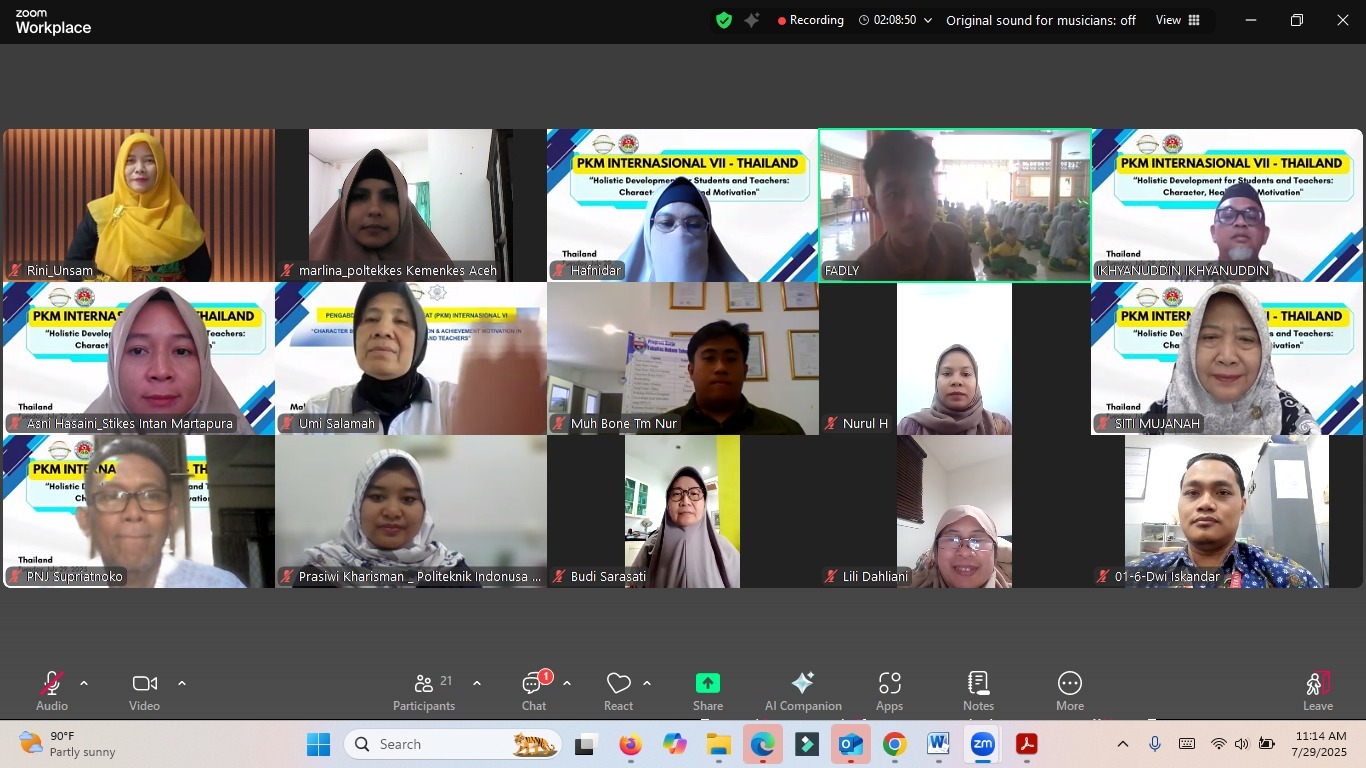Open the Notes panel
This screenshot has height=768, width=1366.
978,691
